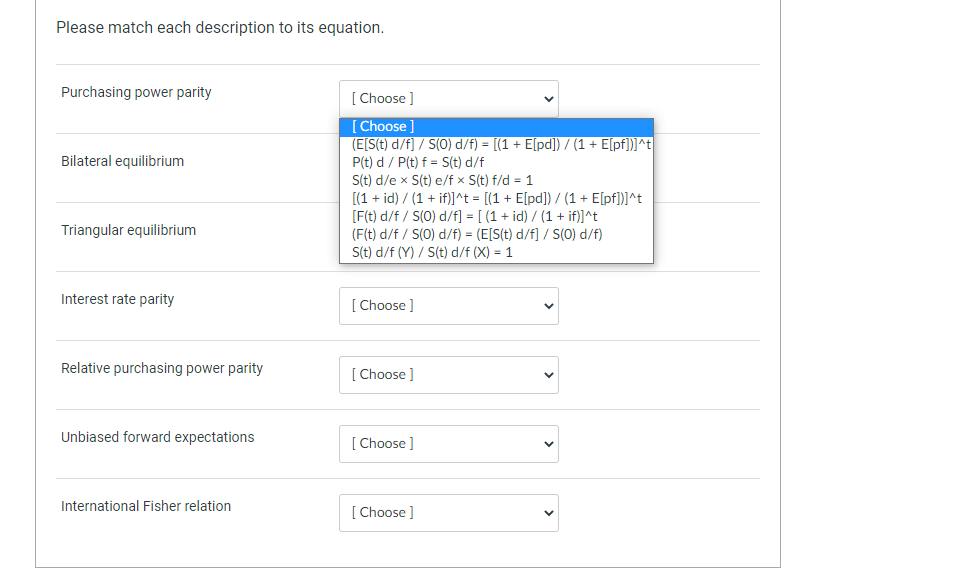The width and height of the screenshot is (955, 580).
Task: Select option starting with (F(t) d/f / S(0) d/f)
Action: tap(496, 234)
